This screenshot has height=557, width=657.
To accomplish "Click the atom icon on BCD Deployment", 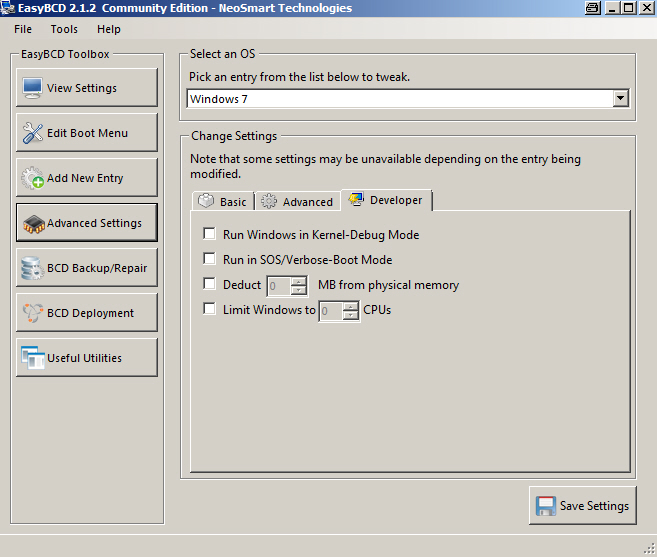I will (33, 313).
